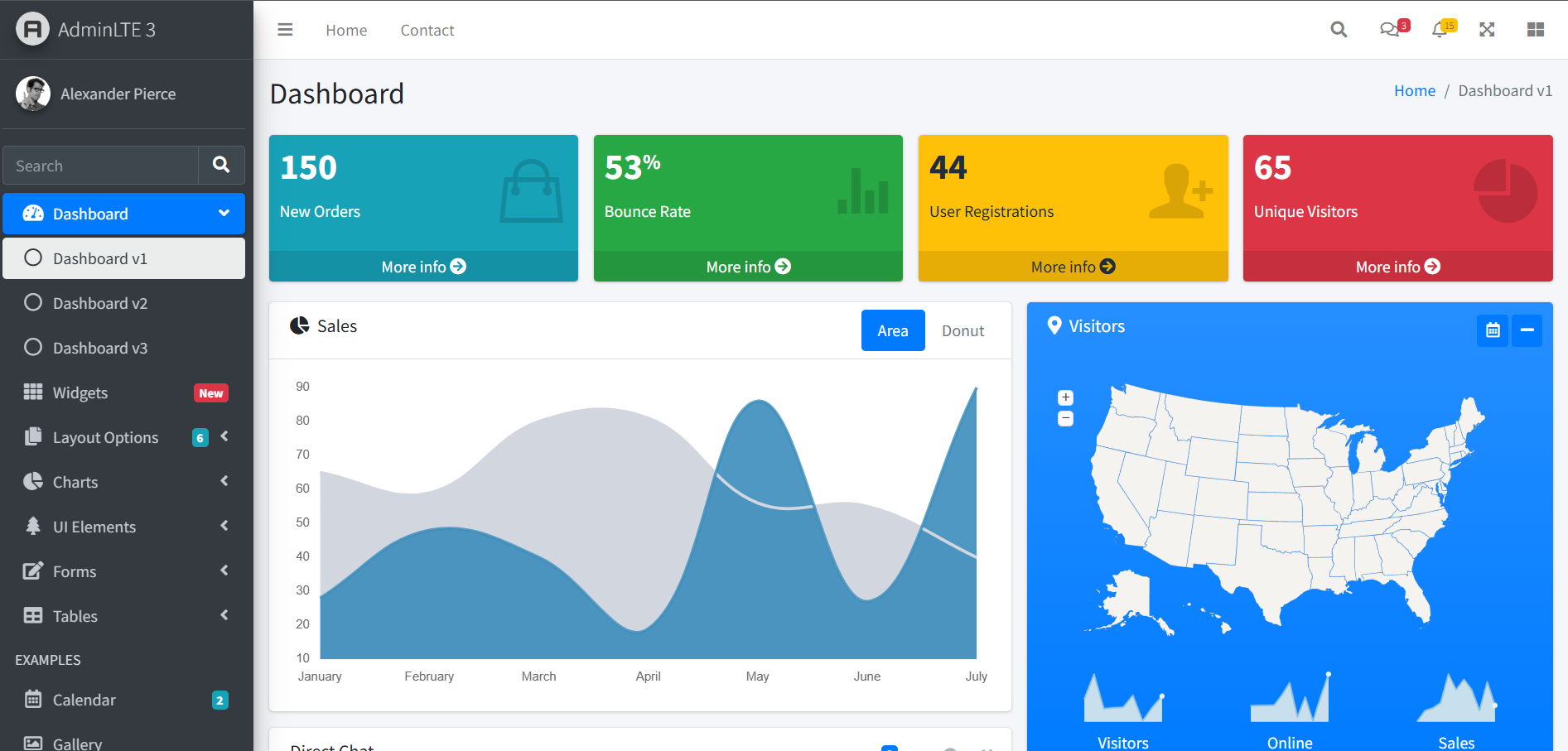This screenshot has width=1568, height=751.
Task: Open the notifications bell with 15 alerts
Action: 1441,29
